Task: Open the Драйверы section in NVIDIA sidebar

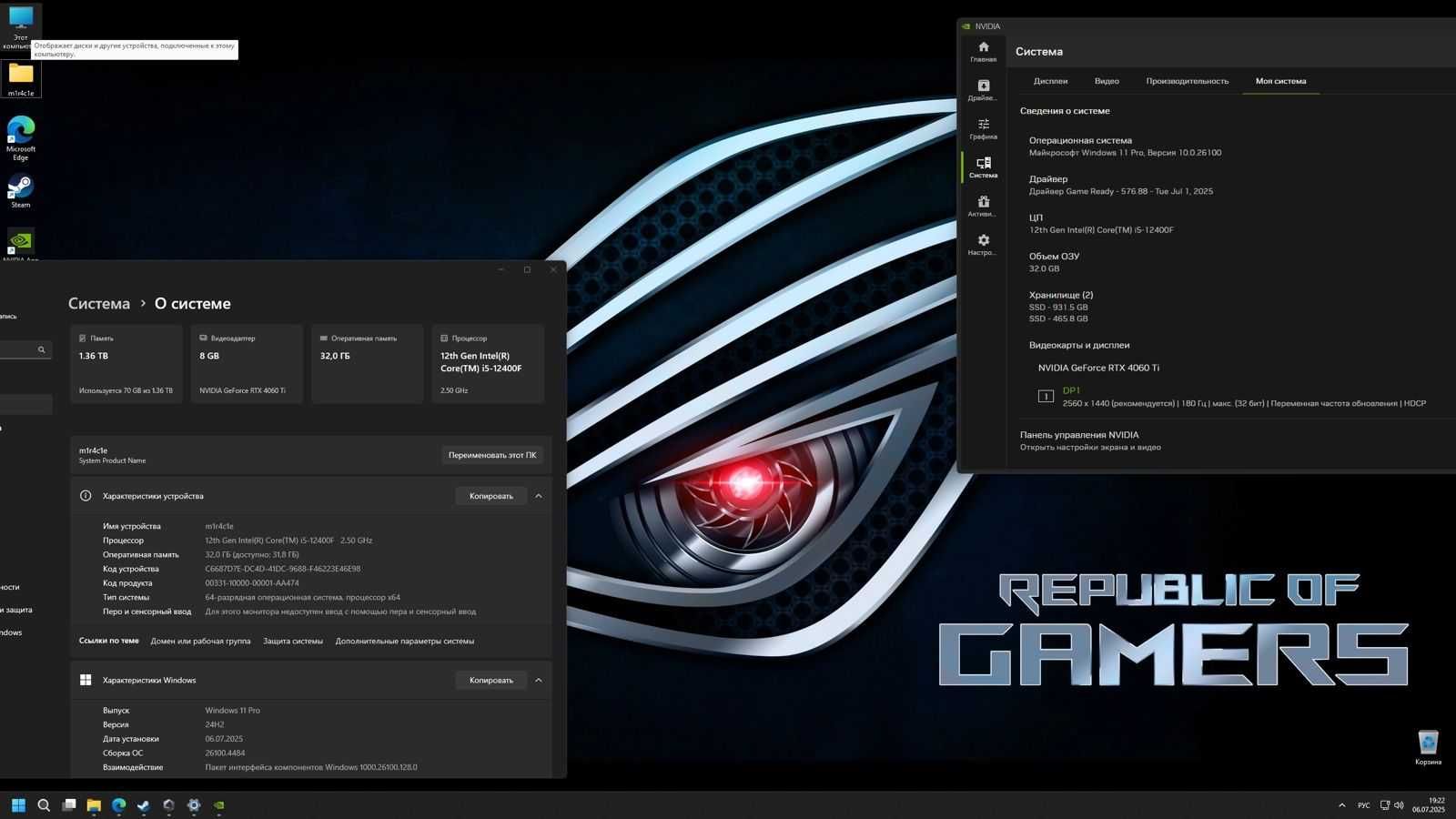Action: coord(983,90)
